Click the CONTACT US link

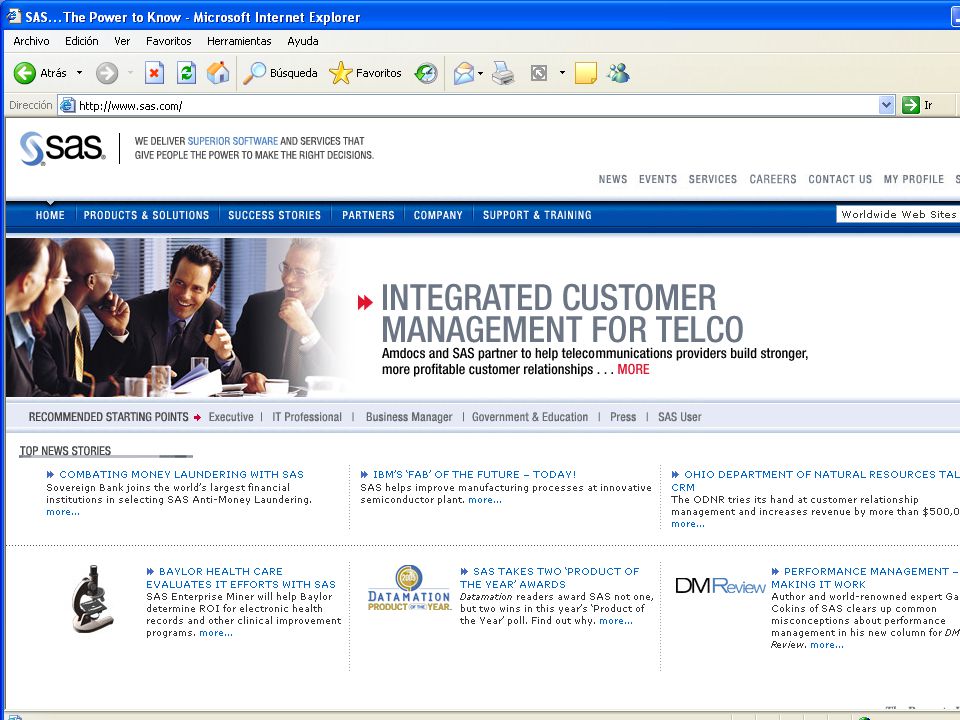pyautogui.click(x=840, y=179)
